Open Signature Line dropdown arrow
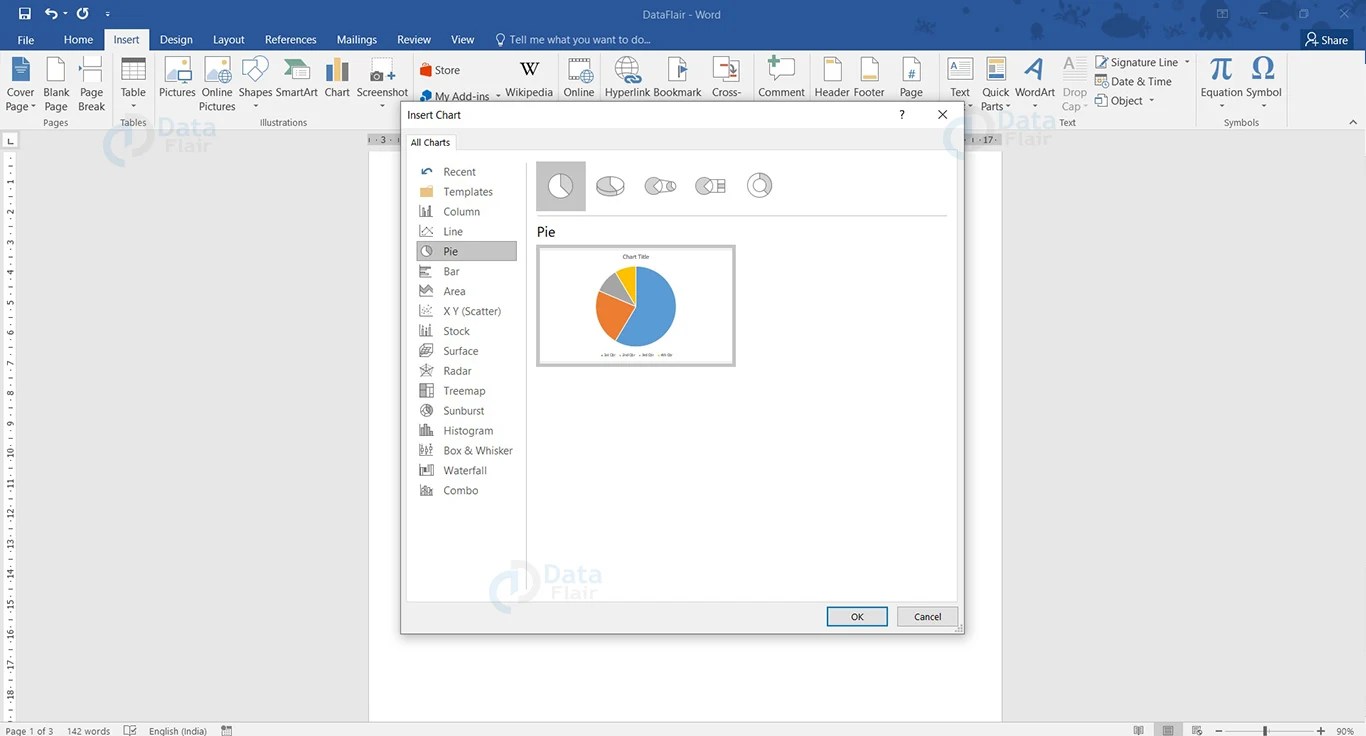Viewport: 1366px width, 736px height. 1187,62
